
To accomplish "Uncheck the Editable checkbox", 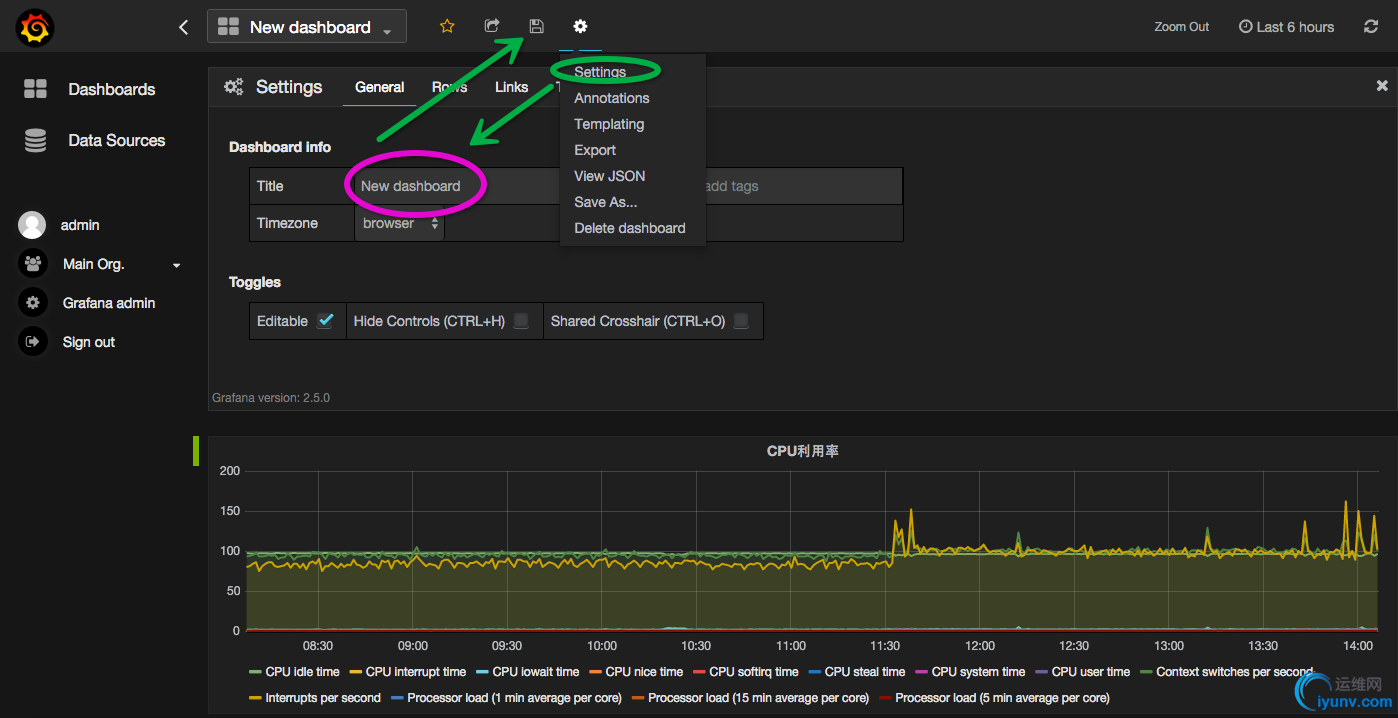I will [325, 321].
